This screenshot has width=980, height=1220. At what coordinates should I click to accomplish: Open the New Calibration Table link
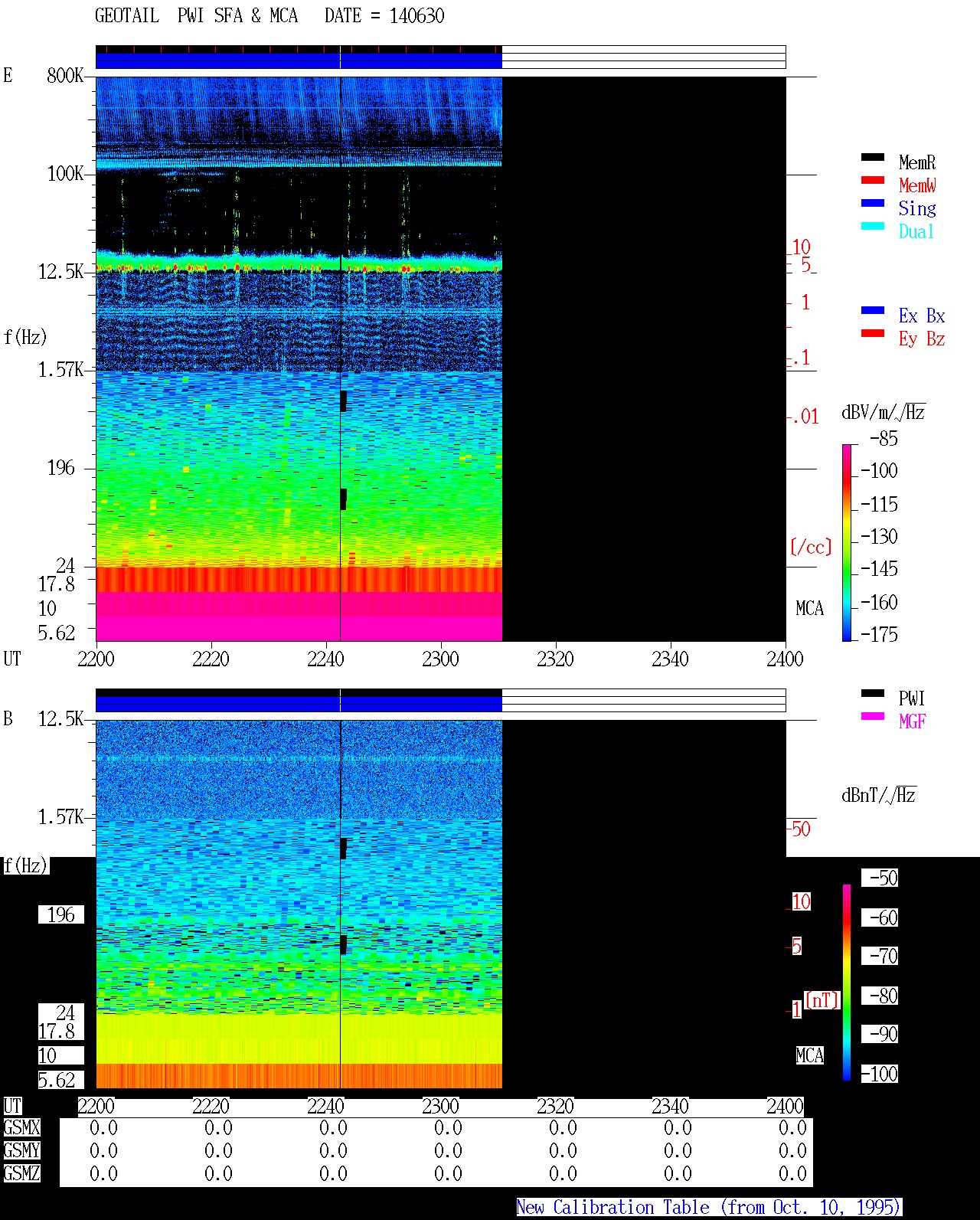point(709,1208)
